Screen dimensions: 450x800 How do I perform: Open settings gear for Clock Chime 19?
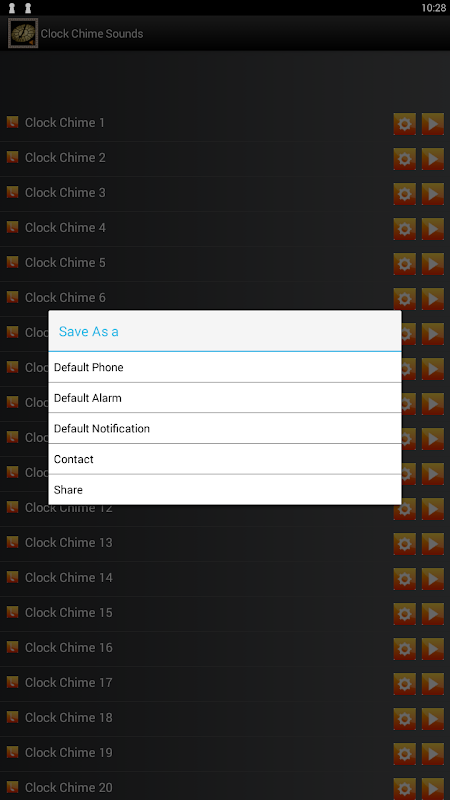pos(405,754)
